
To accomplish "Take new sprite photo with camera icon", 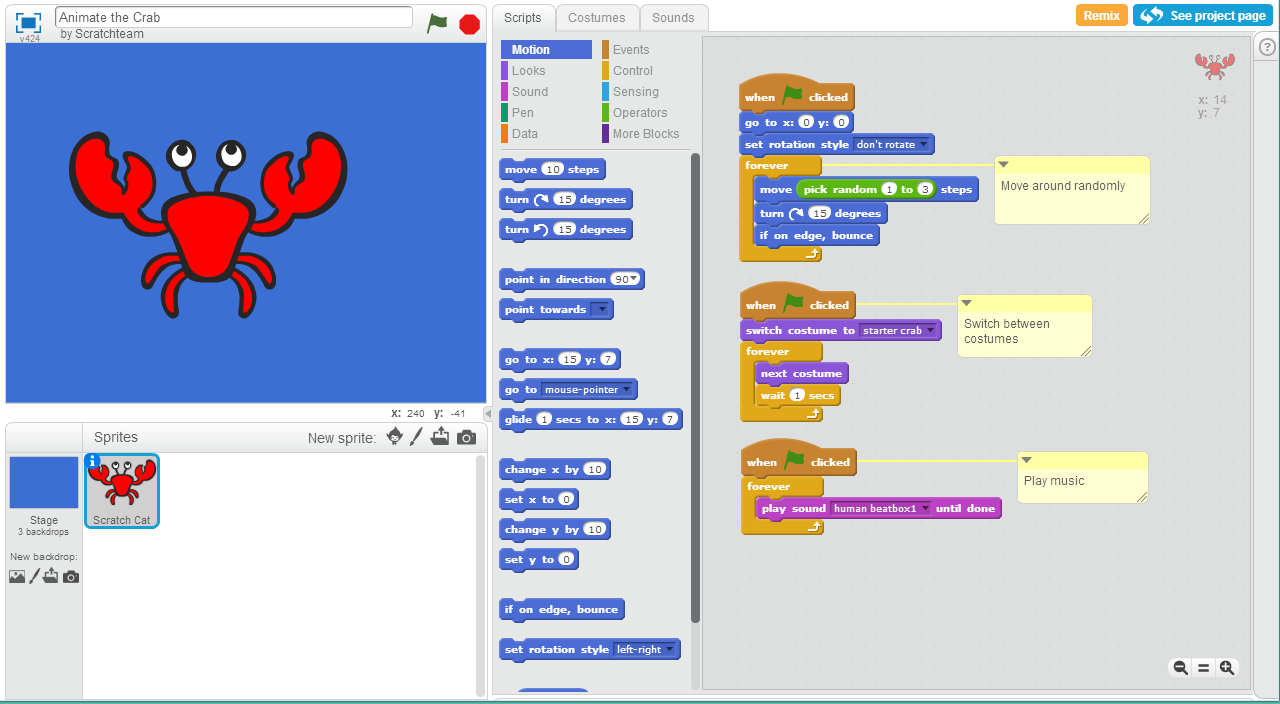I will tap(466, 437).
